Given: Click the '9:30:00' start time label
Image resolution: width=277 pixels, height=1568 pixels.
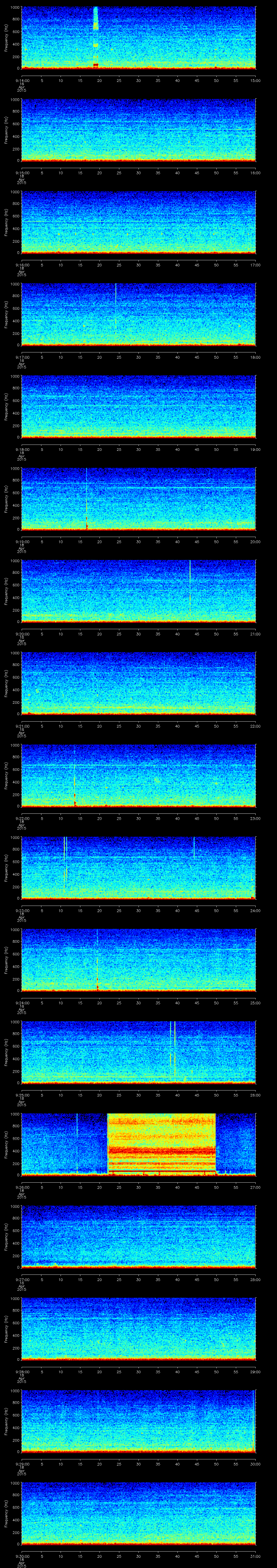Looking at the screenshot, I should pos(22,1556).
